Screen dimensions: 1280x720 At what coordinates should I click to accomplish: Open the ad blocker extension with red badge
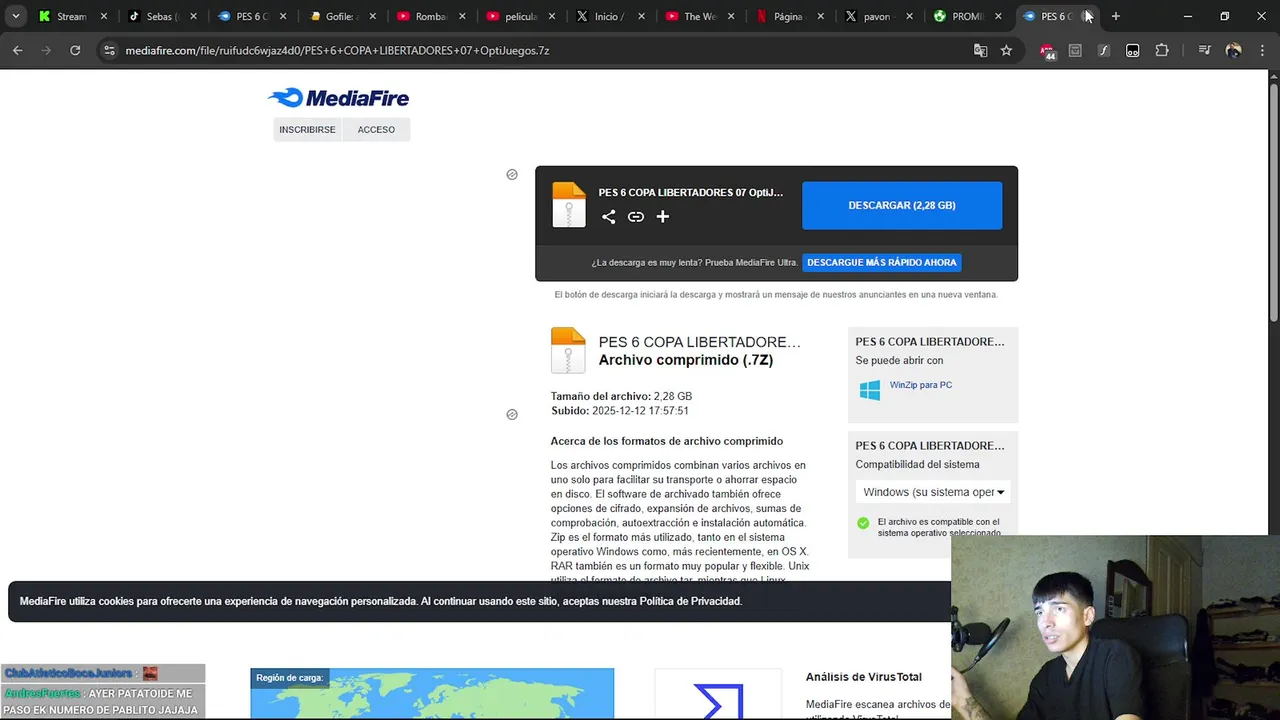coord(1047,51)
